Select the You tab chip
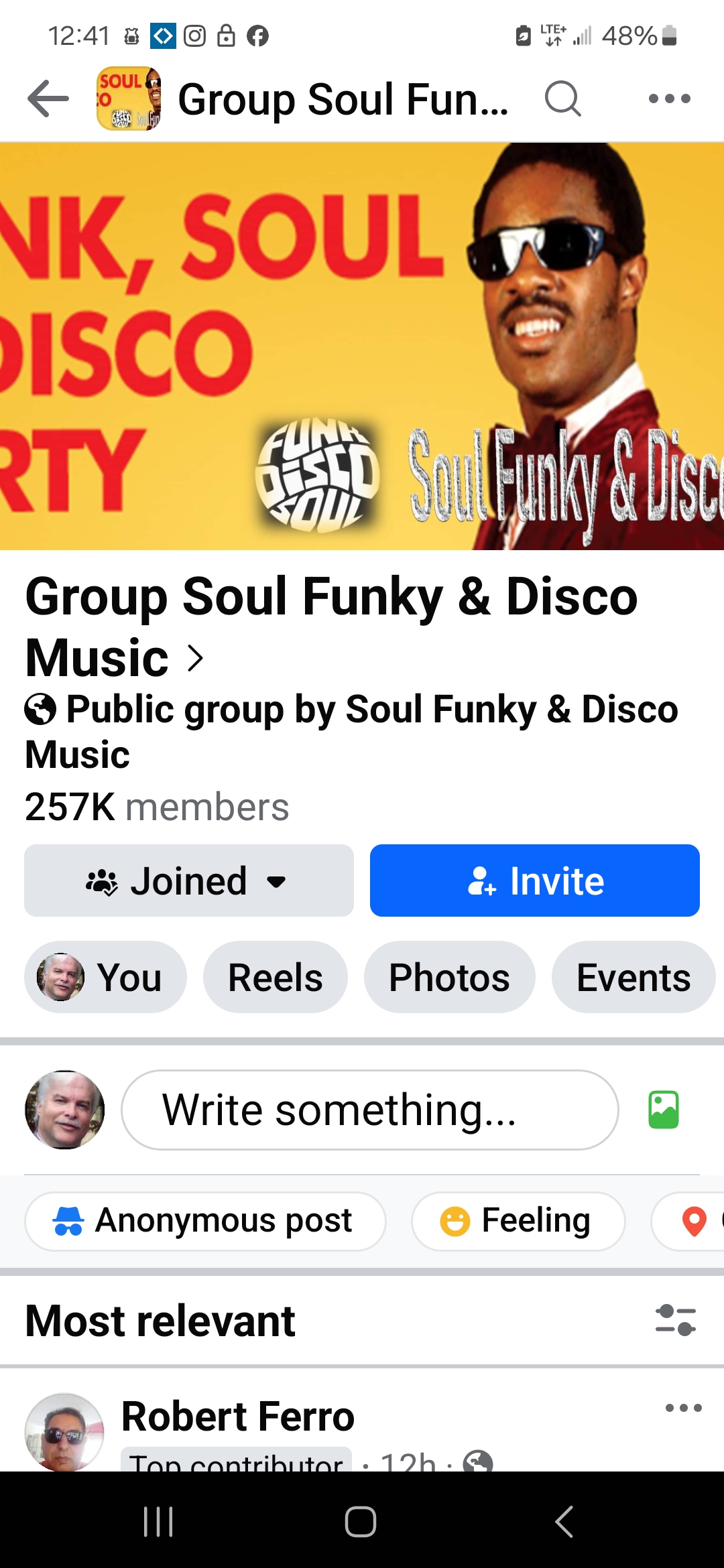The width and height of the screenshot is (724, 1568). click(105, 977)
